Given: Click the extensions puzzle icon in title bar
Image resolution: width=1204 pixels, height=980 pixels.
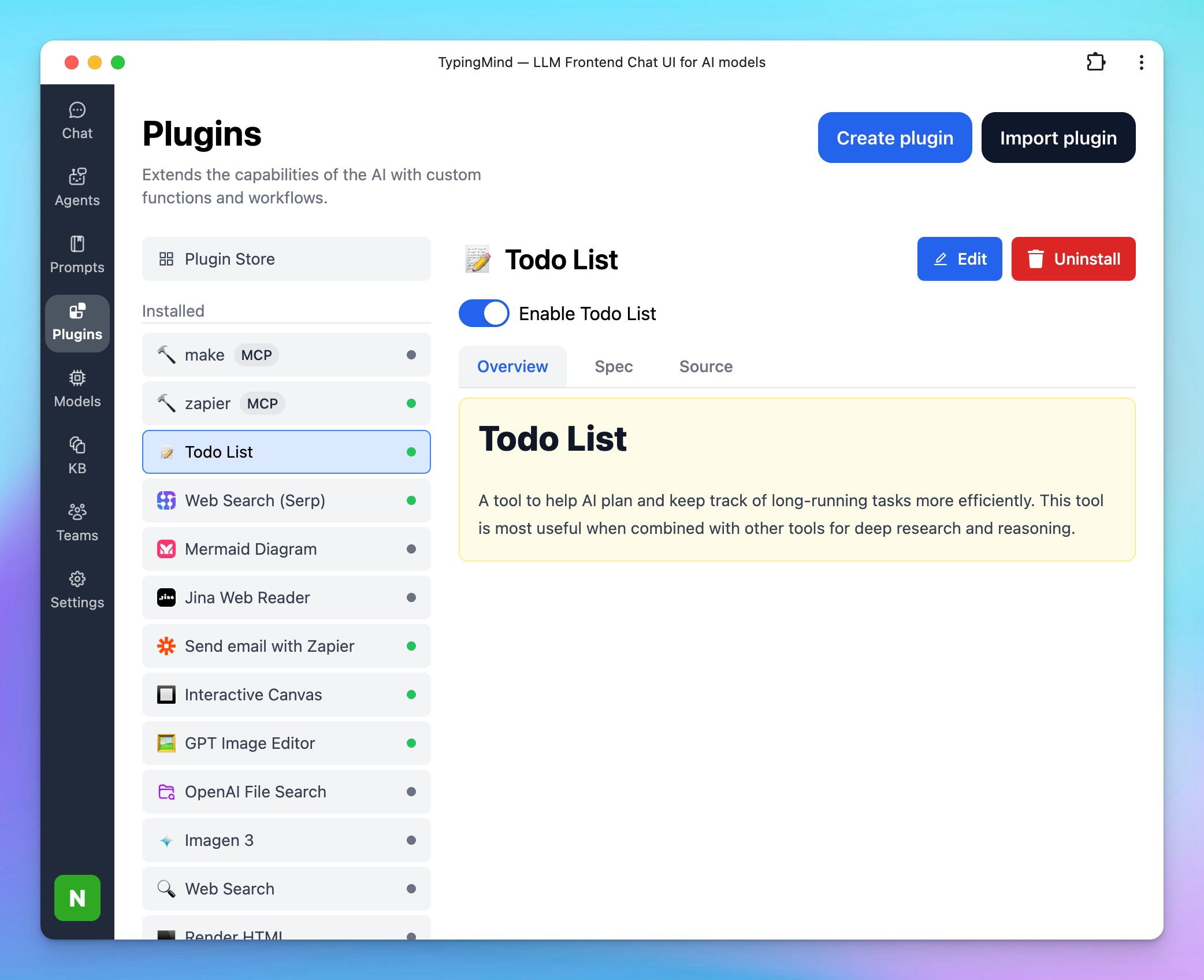Looking at the screenshot, I should 1095,62.
